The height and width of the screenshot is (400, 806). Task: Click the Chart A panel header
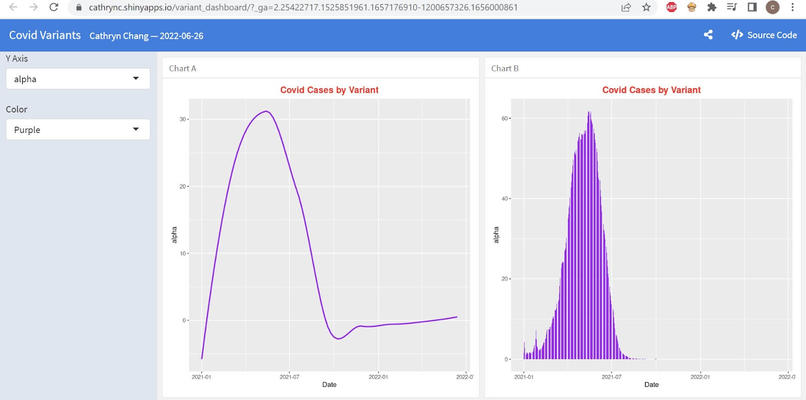[320, 68]
